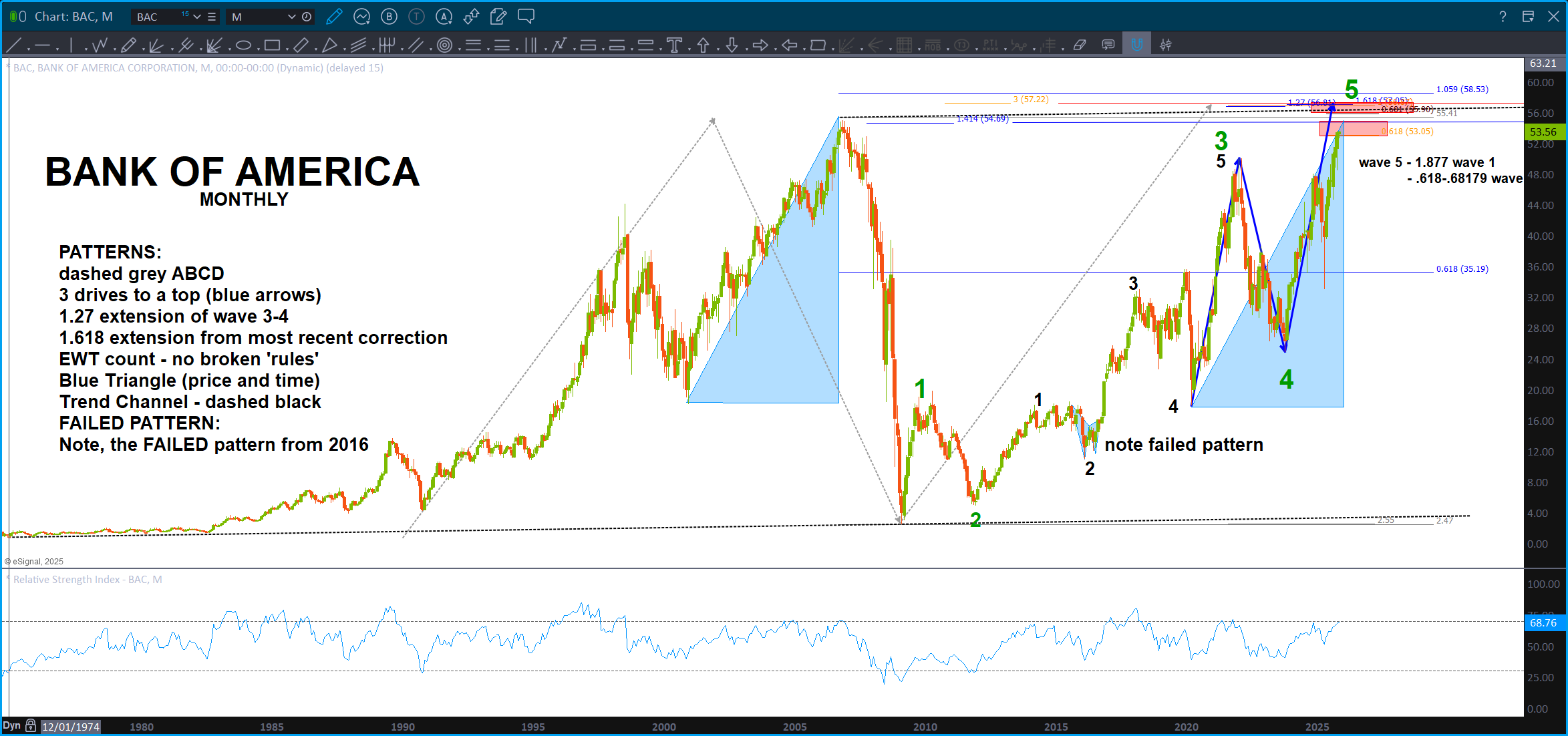This screenshot has height=736, width=1568.
Task: Select the eraser tool in toolbar
Action: [1080, 45]
